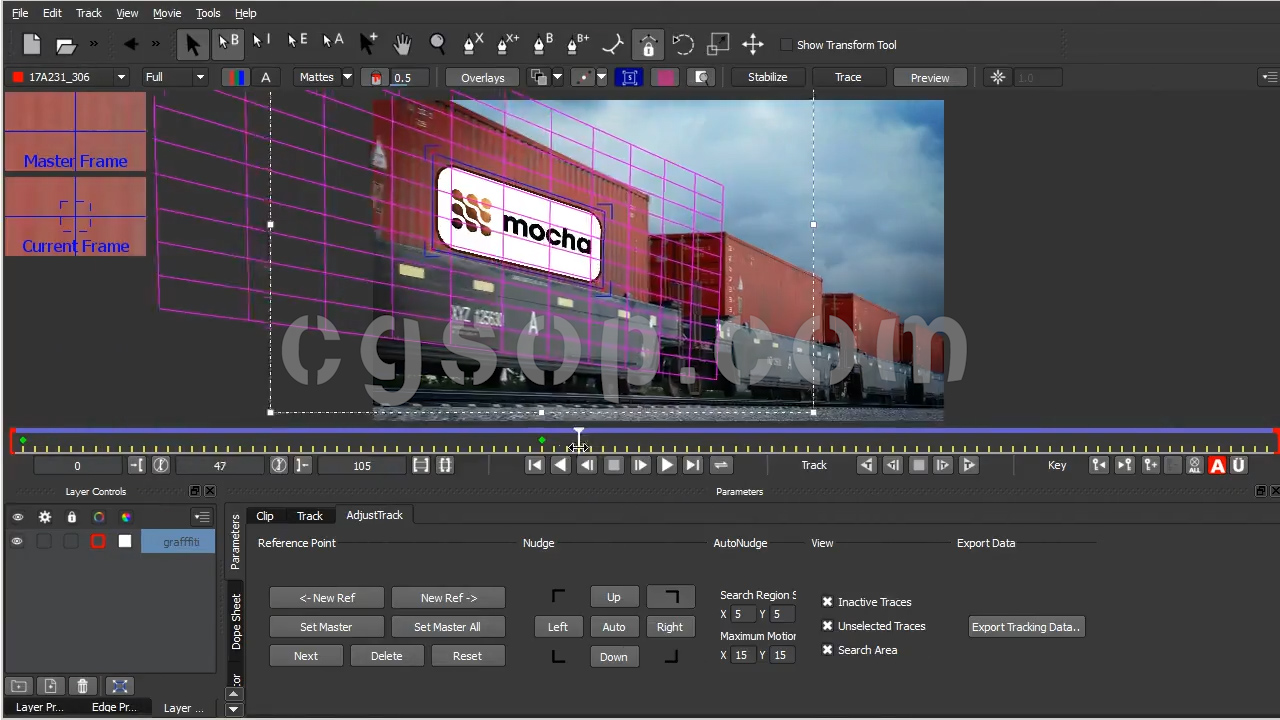The width and height of the screenshot is (1280, 720).
Task: Select the Pick Auto (arrow A) tool
Action: pos(333,45)
